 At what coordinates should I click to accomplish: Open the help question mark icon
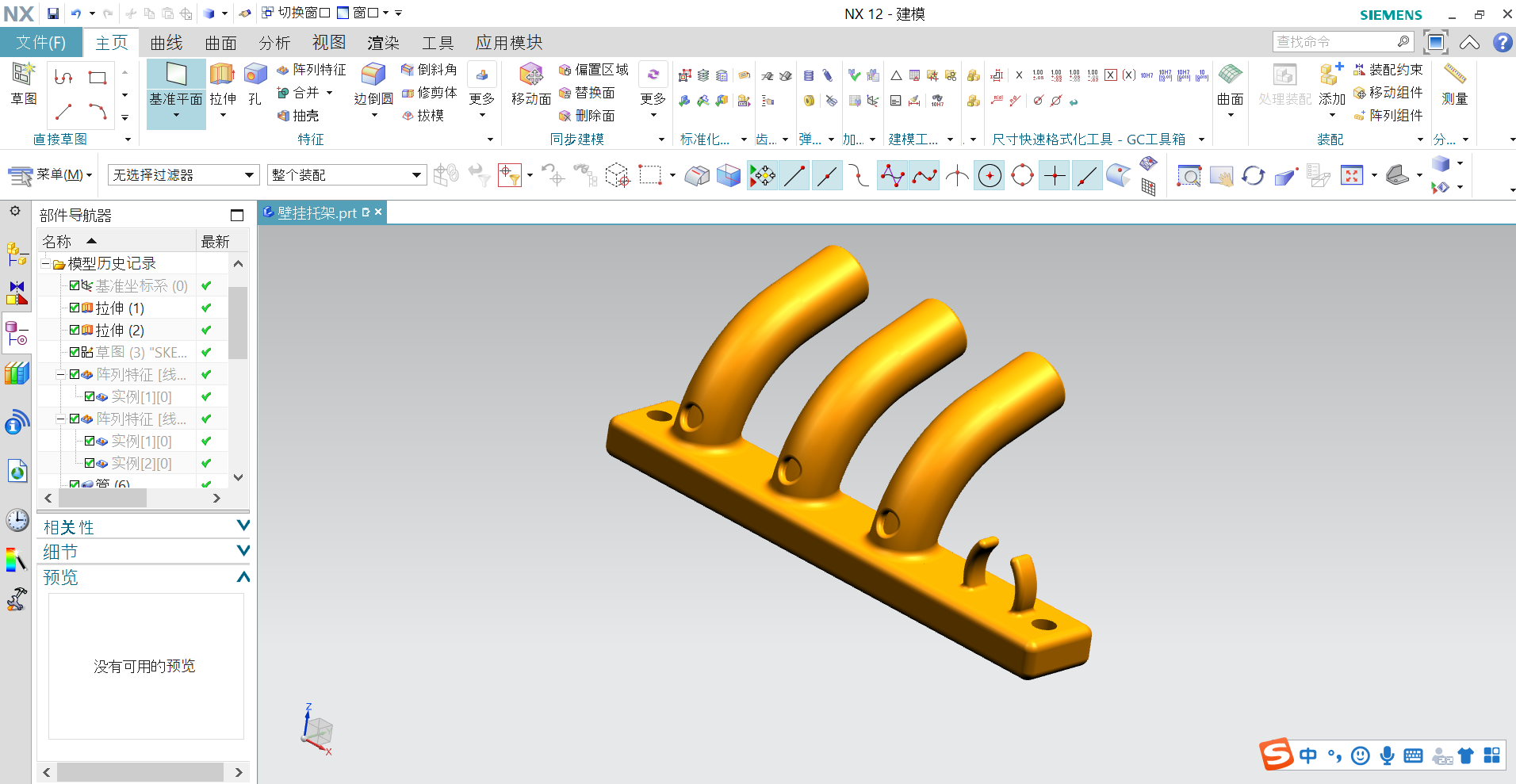(1502, 42)
